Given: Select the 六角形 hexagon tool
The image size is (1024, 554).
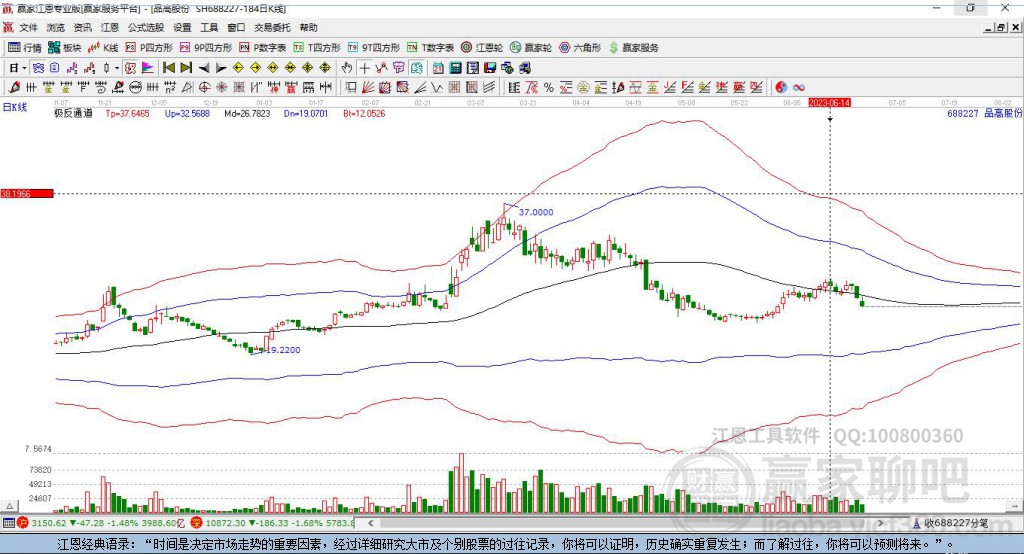Looking at the screenshot, I should (x=580, y=48).
